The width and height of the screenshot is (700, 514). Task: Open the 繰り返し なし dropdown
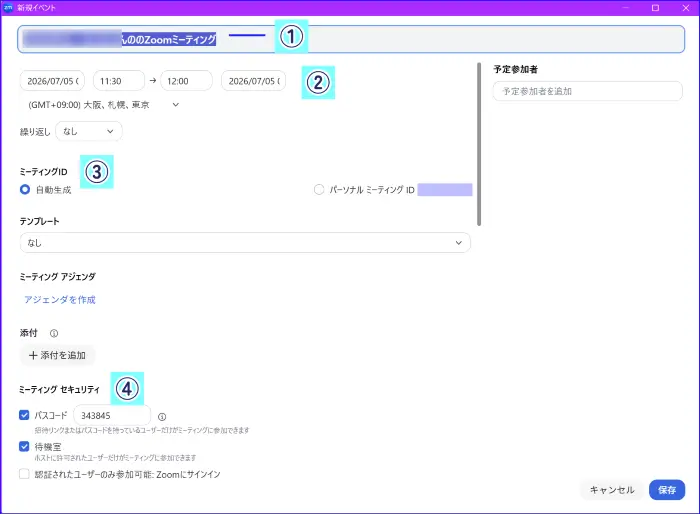coord(88,131)
